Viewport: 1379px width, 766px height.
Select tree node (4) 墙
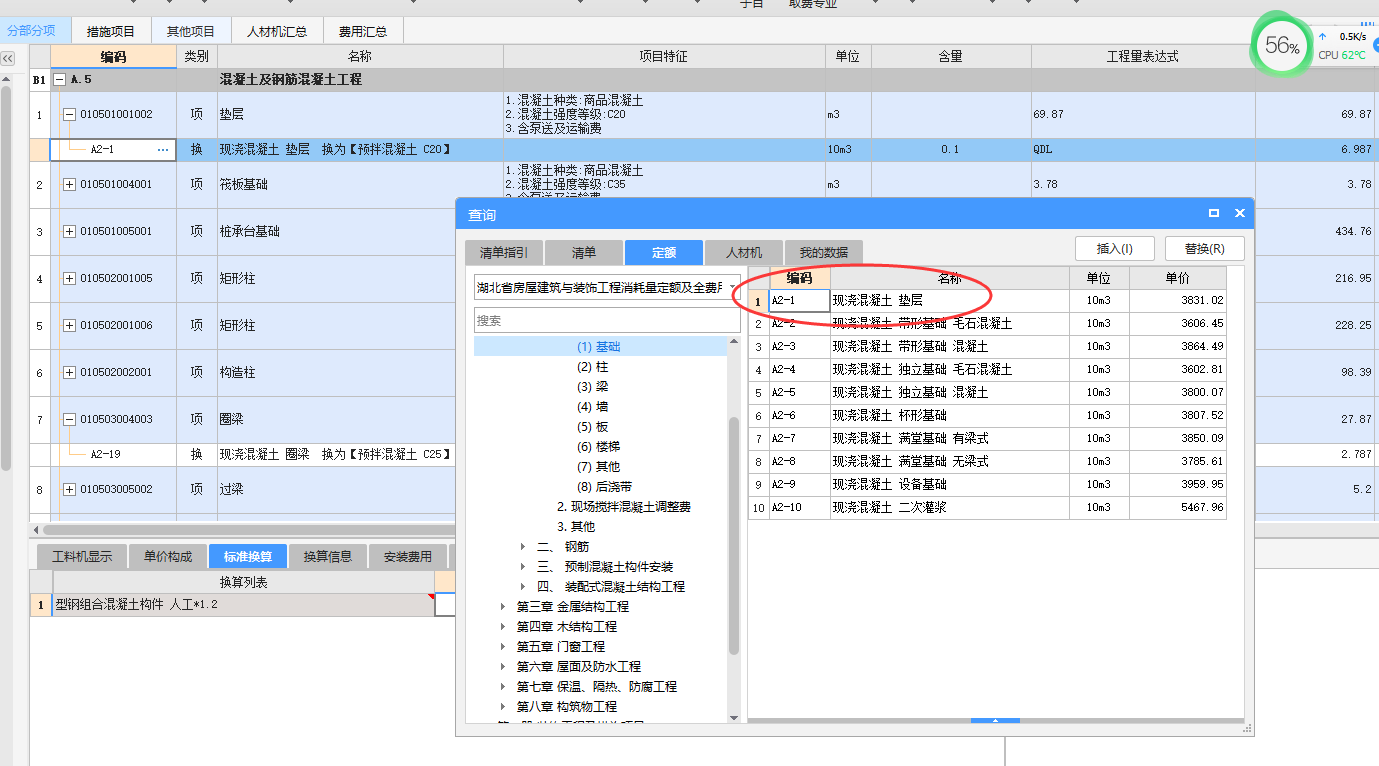click(592, 407)
